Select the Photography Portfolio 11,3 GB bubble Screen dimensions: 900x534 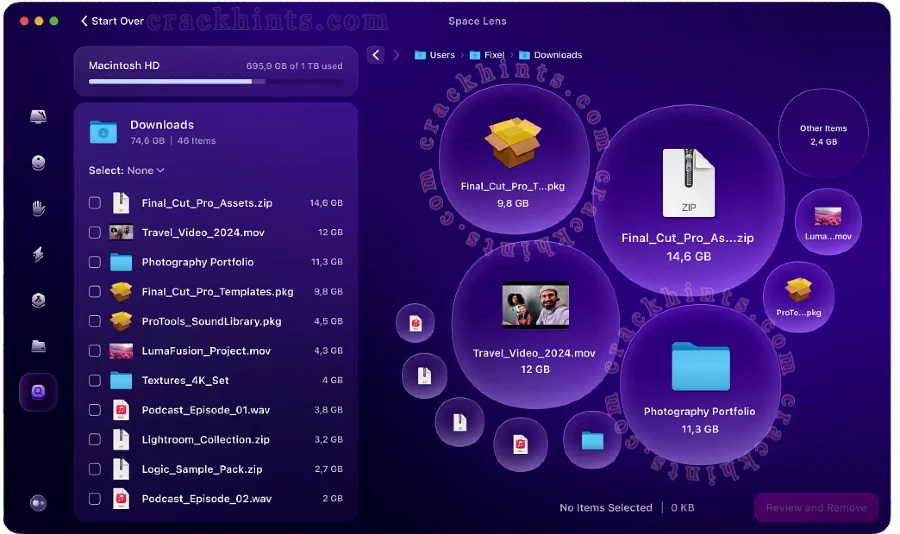coord(700,387)
